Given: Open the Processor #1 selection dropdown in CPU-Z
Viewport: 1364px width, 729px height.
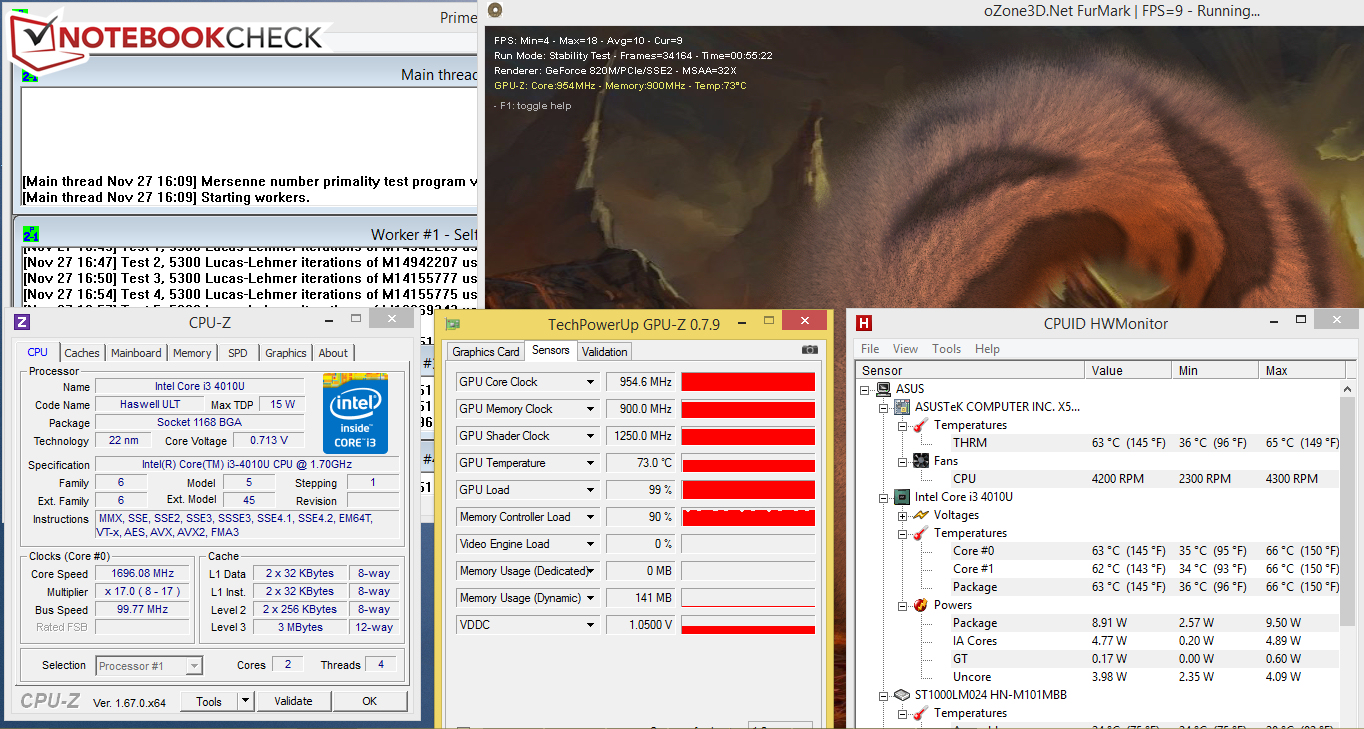Looking at the screenshot, I should click(x=194, y=665).
